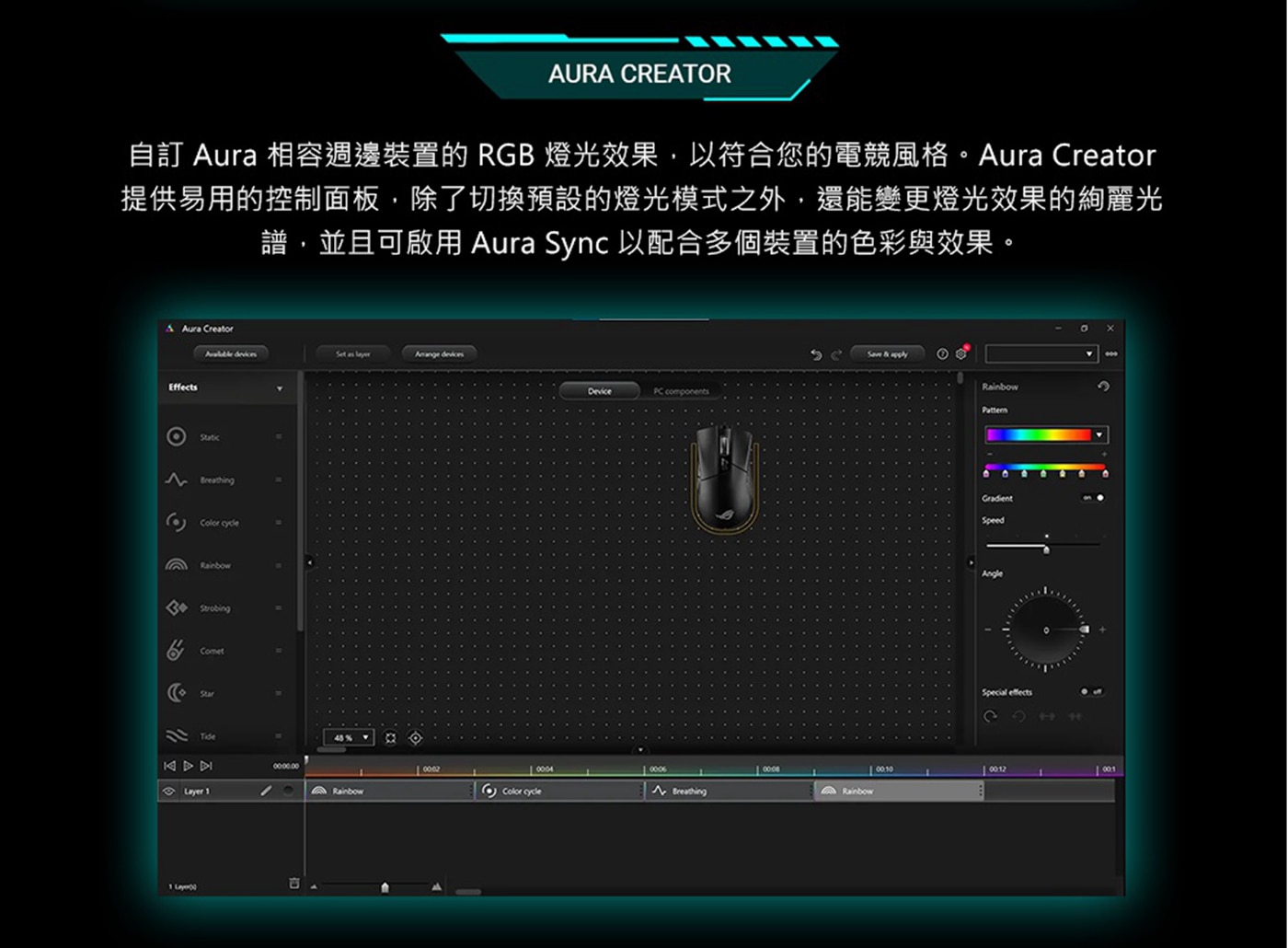This screenshot has height=948, width=1288.
Task: Open the 48 % zoom dropdown
Action: point(349,738)
